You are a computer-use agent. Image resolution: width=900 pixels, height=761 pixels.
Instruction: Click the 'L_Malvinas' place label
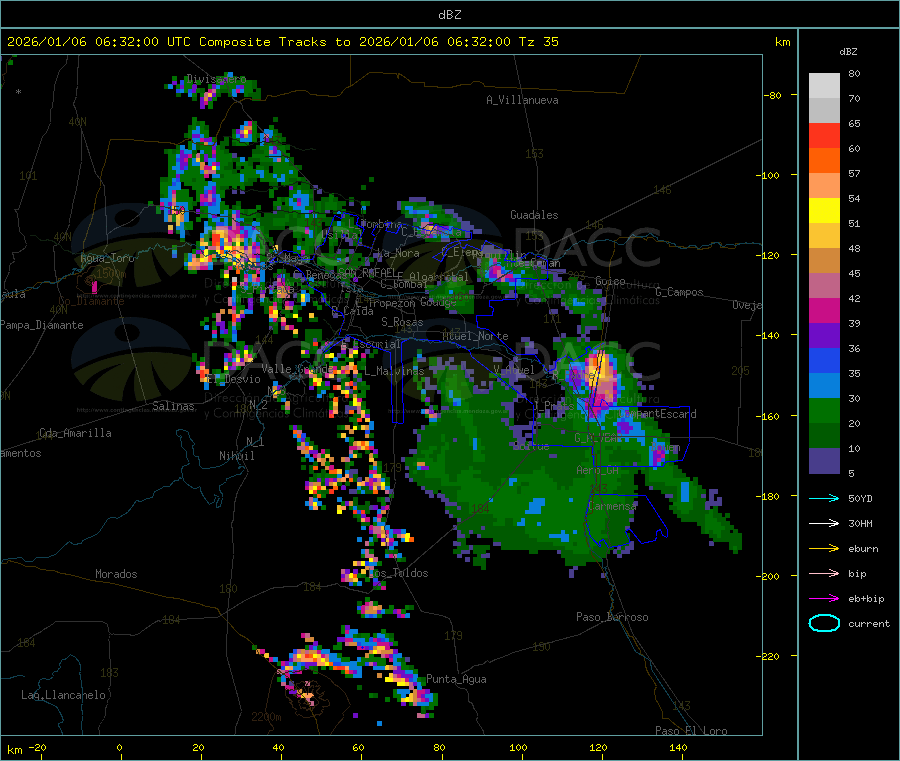point(394,372)
